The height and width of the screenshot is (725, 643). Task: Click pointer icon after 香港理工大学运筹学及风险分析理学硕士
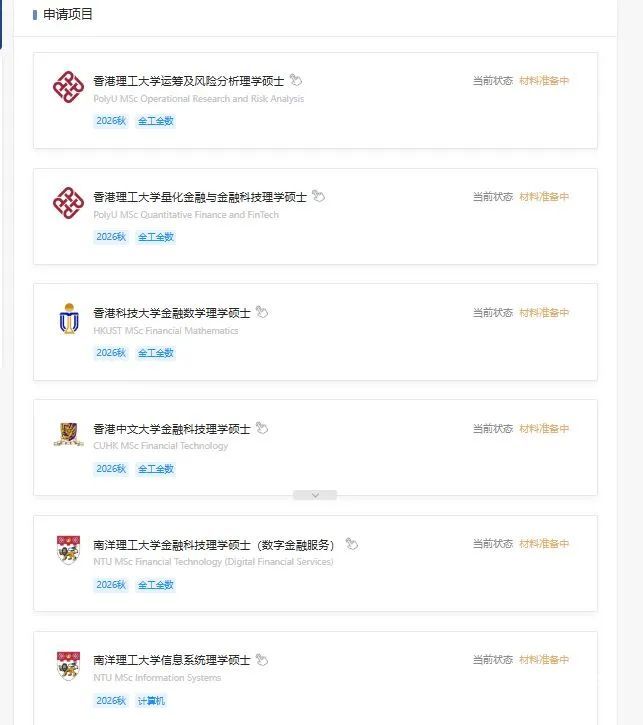click(296, 81)
